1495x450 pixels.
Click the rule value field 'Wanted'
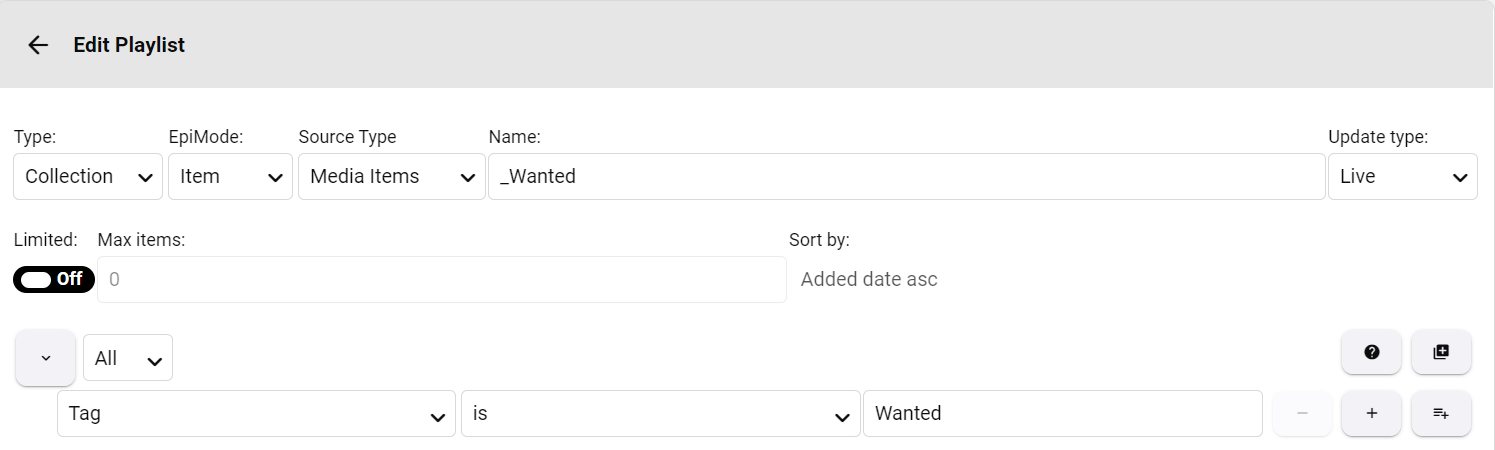pos(1062,413)
